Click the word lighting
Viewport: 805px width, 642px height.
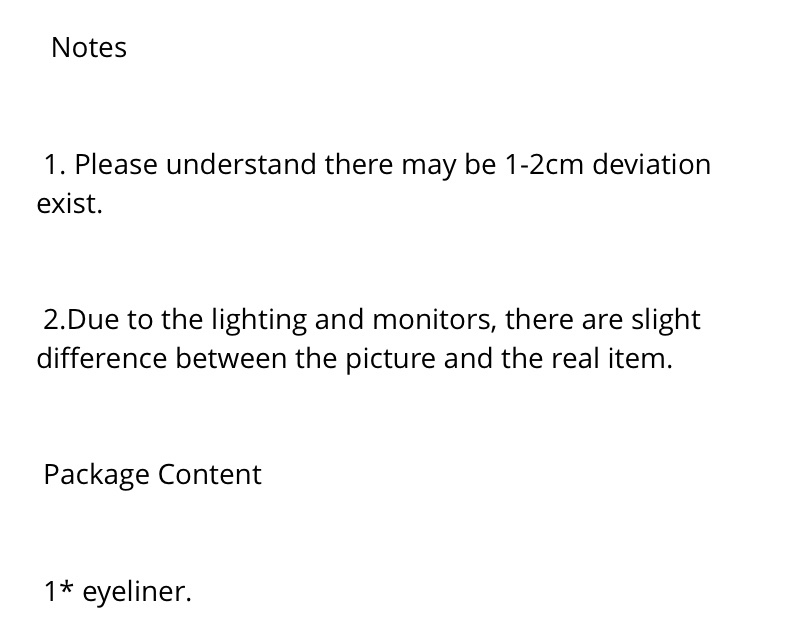[x=259, y=321]
